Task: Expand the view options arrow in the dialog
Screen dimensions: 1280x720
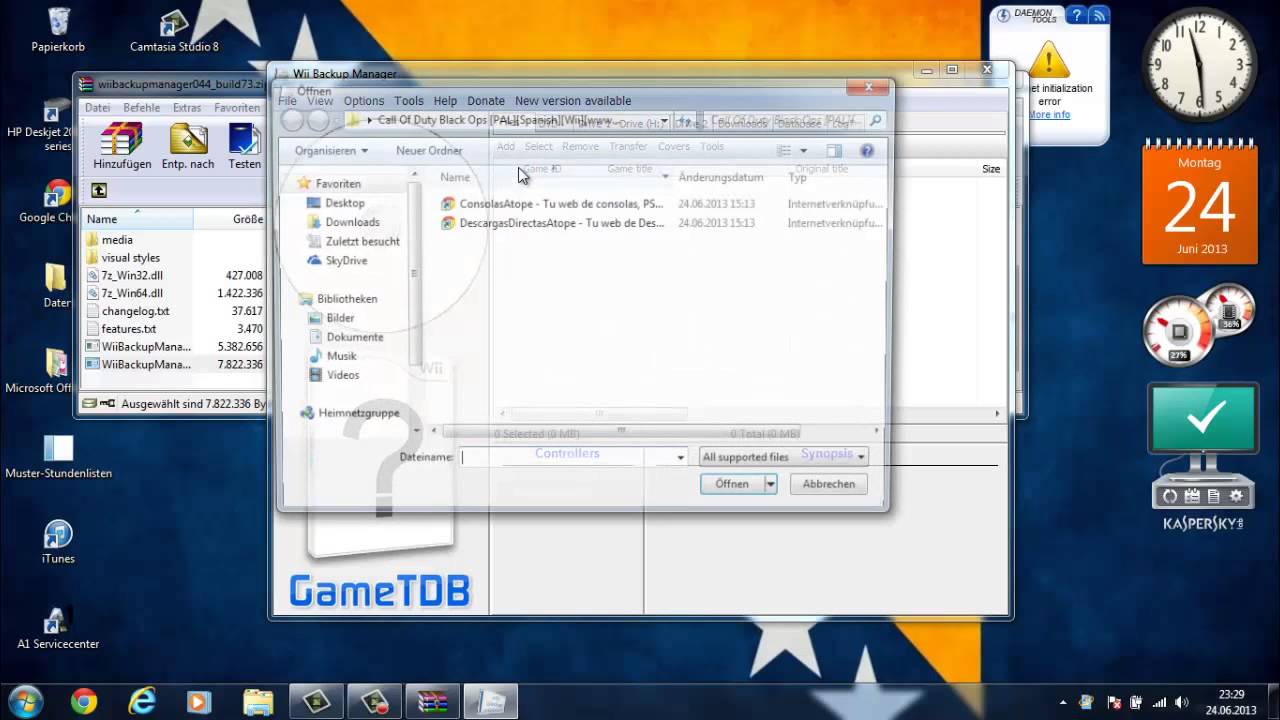Action: click(803, 151)
